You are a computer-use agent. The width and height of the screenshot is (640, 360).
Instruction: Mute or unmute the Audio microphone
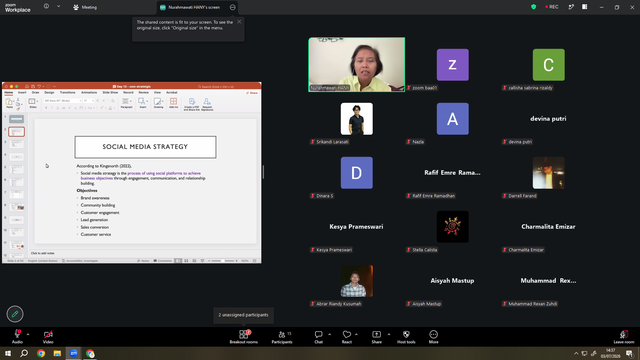coord(17,336)
